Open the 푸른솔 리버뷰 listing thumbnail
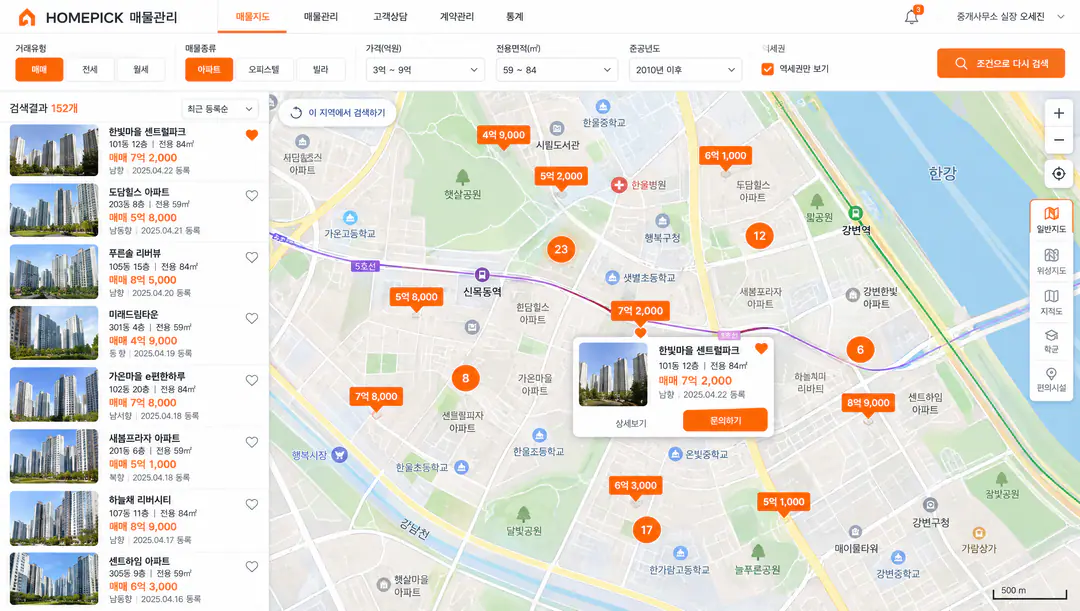This screenshot has width=1080, height=611. click(54, 271)
